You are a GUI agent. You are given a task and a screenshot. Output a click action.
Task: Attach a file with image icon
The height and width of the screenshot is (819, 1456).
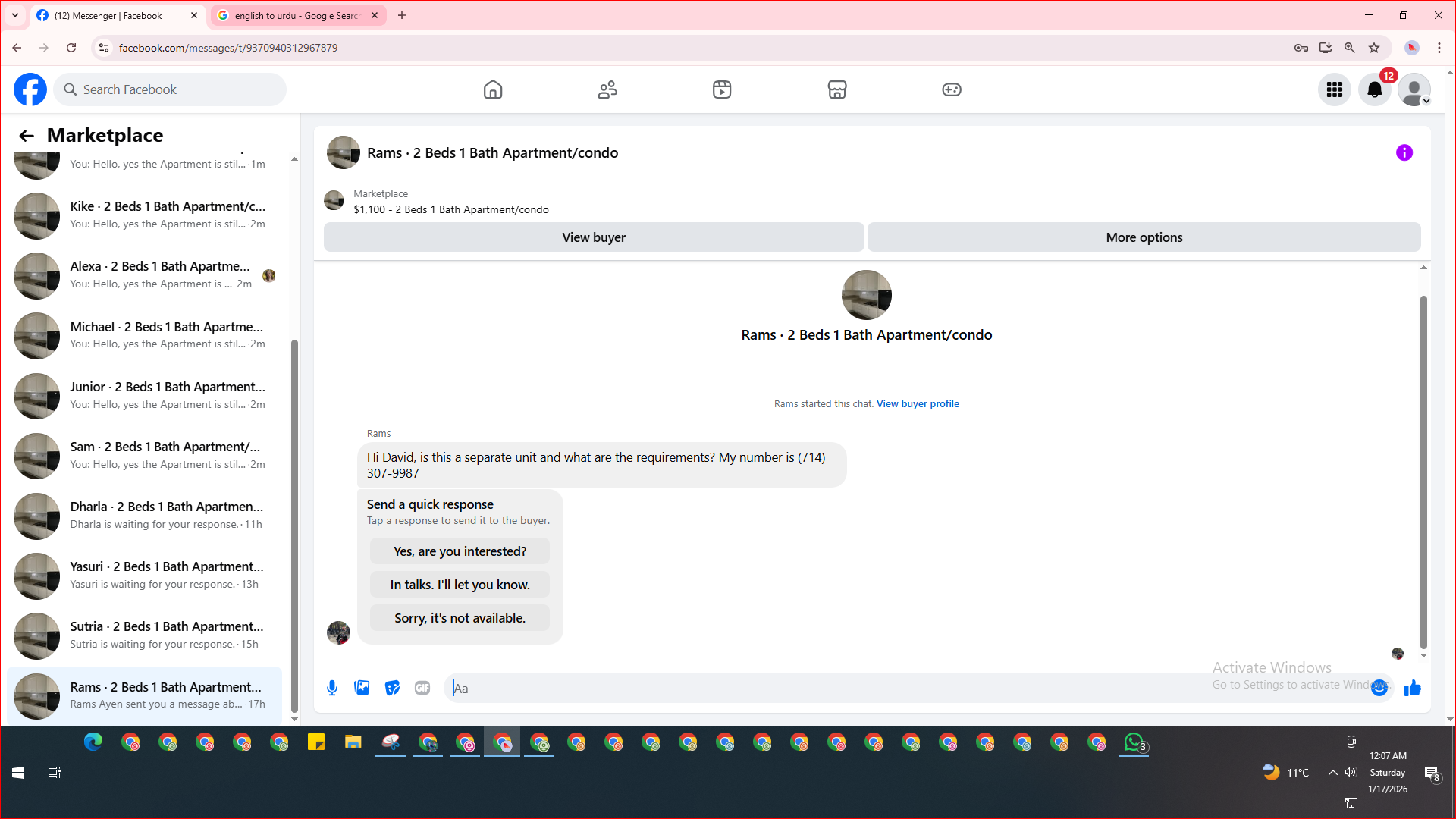coord(362,688)
